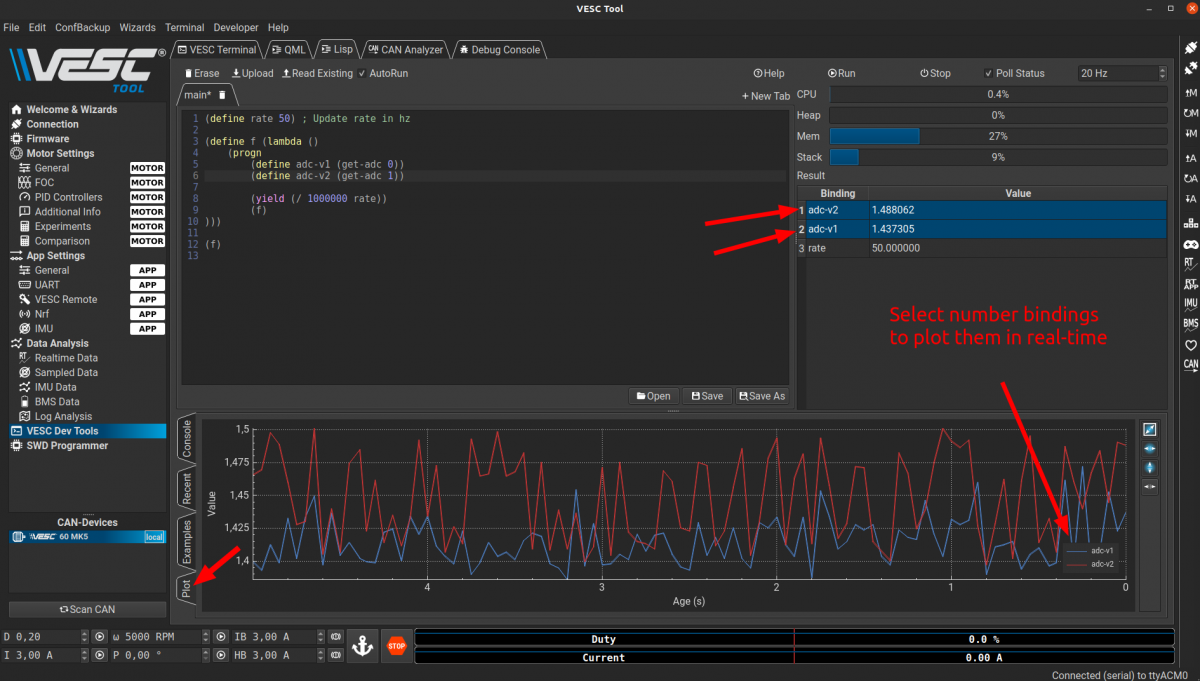Toggle plot horizontal zoom icon
Screen dimensions: 1200x681
point(1150,449)
